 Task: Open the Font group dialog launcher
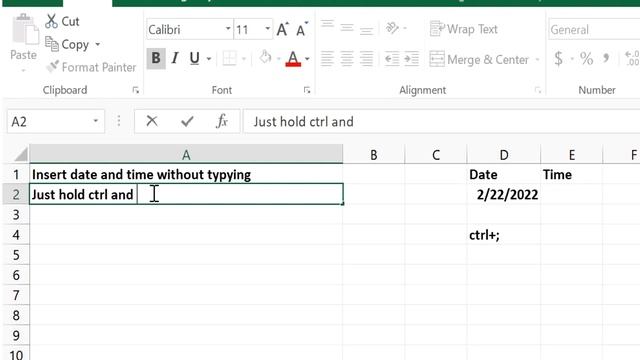[x=307, y=90]
